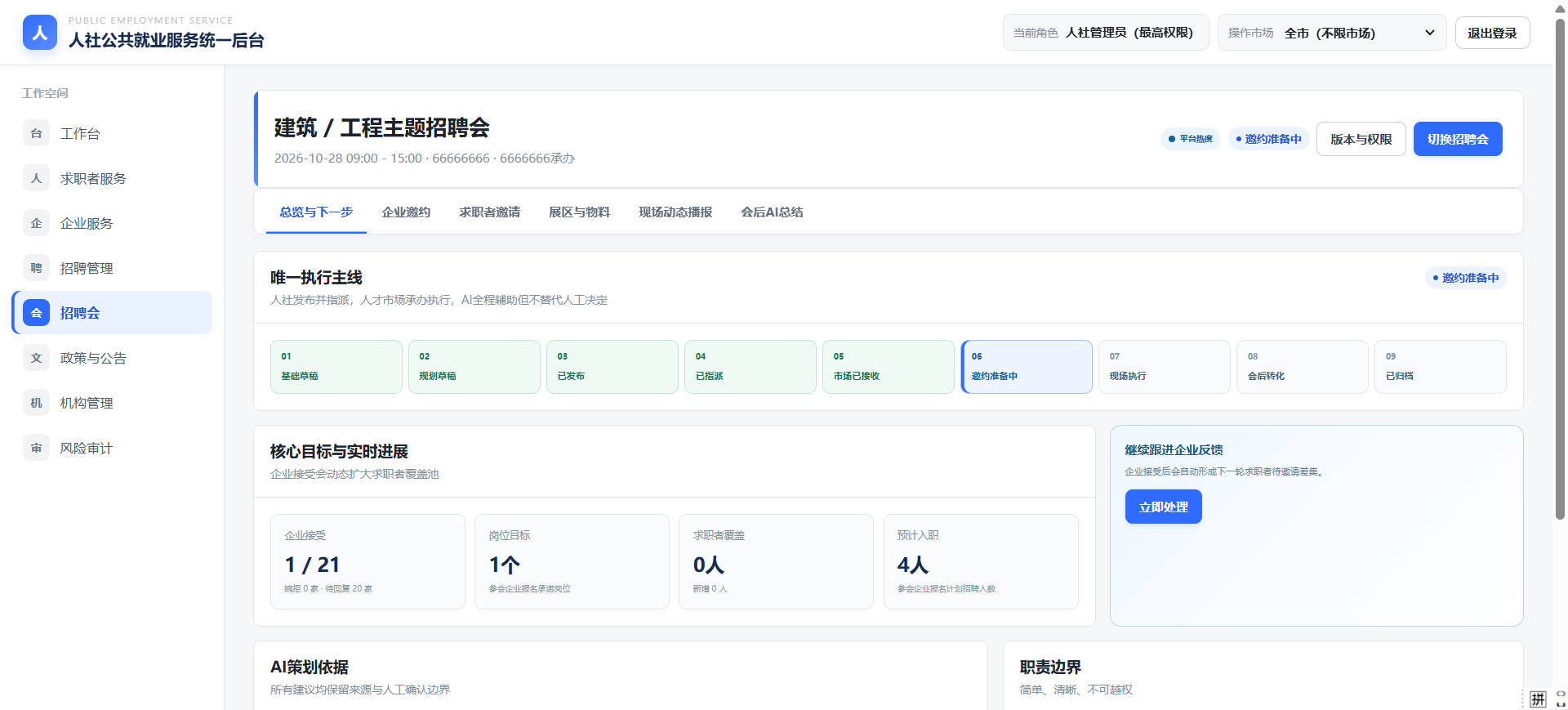Select step 01 基础草稿
The width and height of the screenshot is (1568, 710).
click(x=336, y=367)
